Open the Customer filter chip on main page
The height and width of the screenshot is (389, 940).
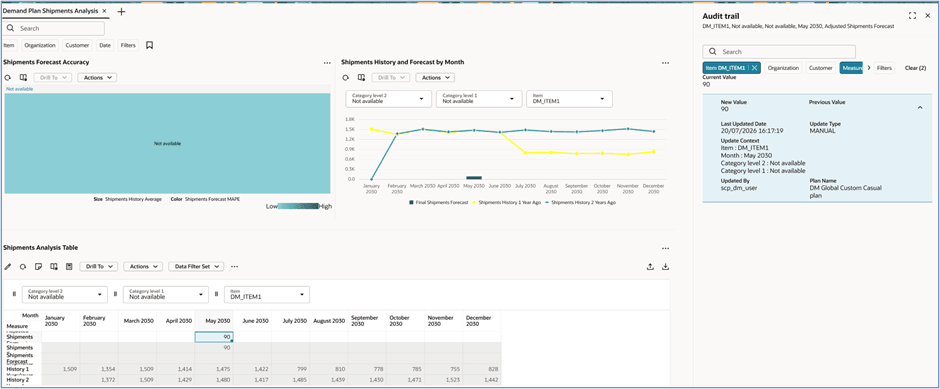(x=78, y=45)
